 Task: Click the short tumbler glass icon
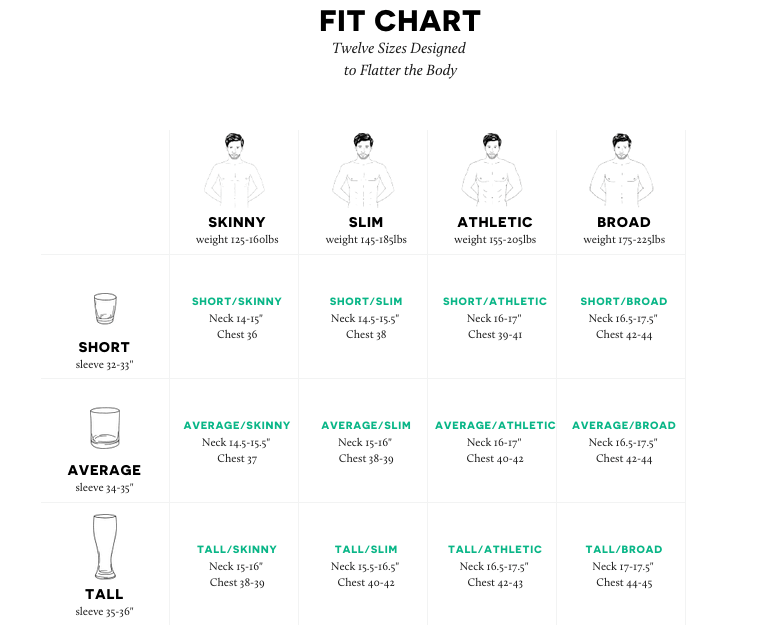105,309
